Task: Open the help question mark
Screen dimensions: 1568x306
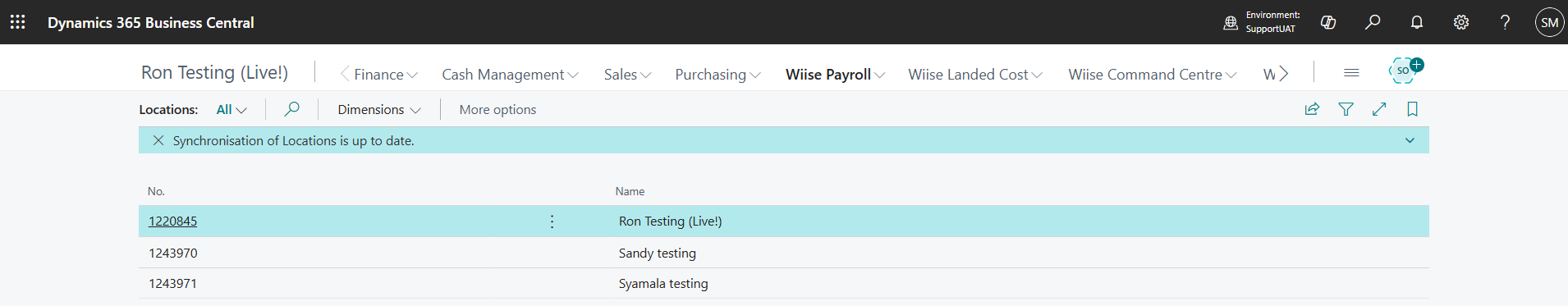Action: click(x=1505, y=22)
